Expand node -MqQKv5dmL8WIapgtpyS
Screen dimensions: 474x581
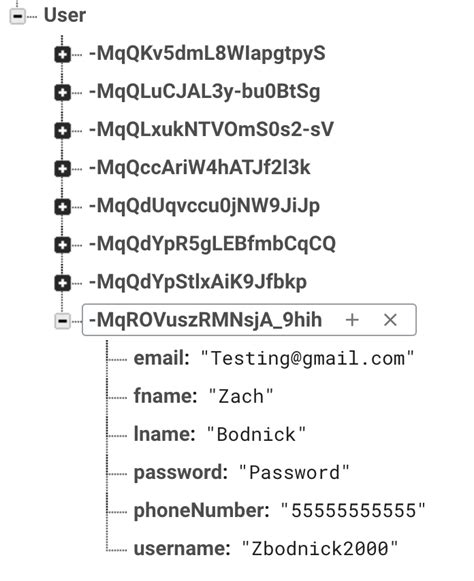click(x=63, y=55)
